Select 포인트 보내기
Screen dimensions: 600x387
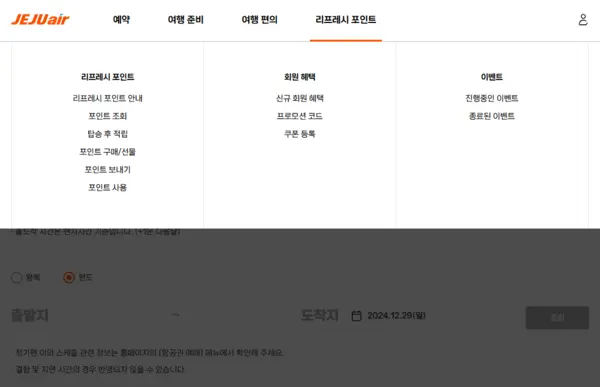click(x=108, y=170)
